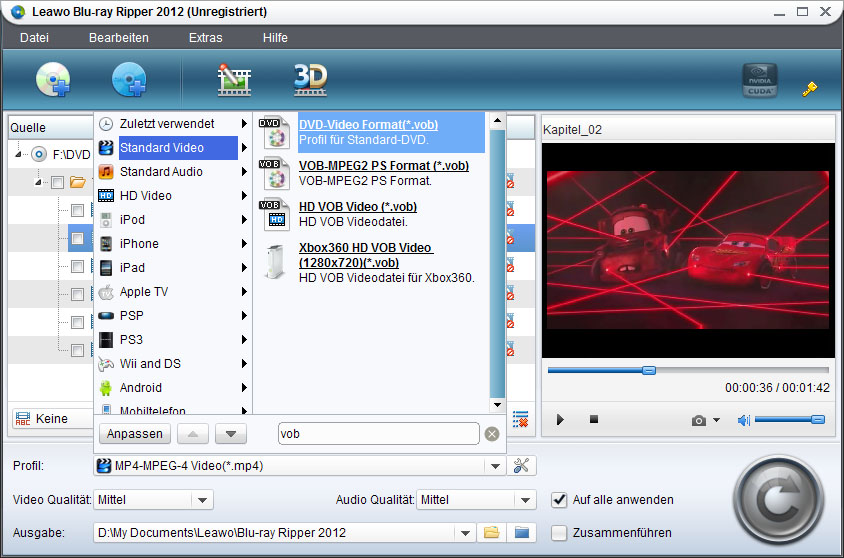Open the Hilfe menu
844x558 pixels.
tap(275, 38)
